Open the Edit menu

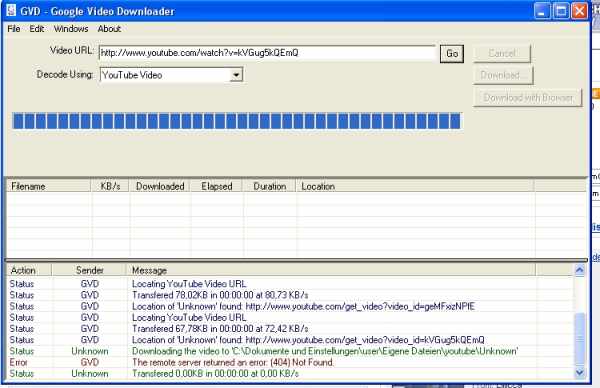tap(37, 29)
